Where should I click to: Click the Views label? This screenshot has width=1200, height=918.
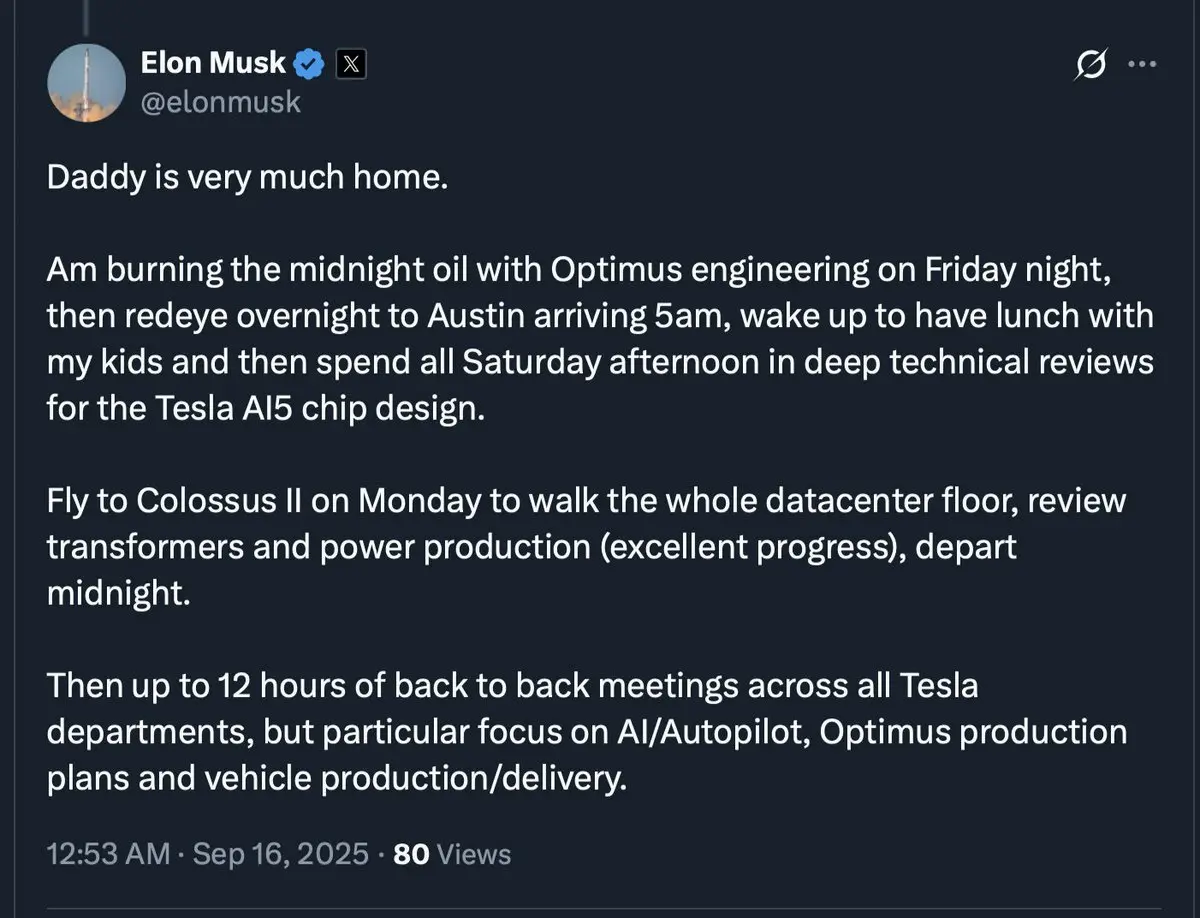(474, 854)
